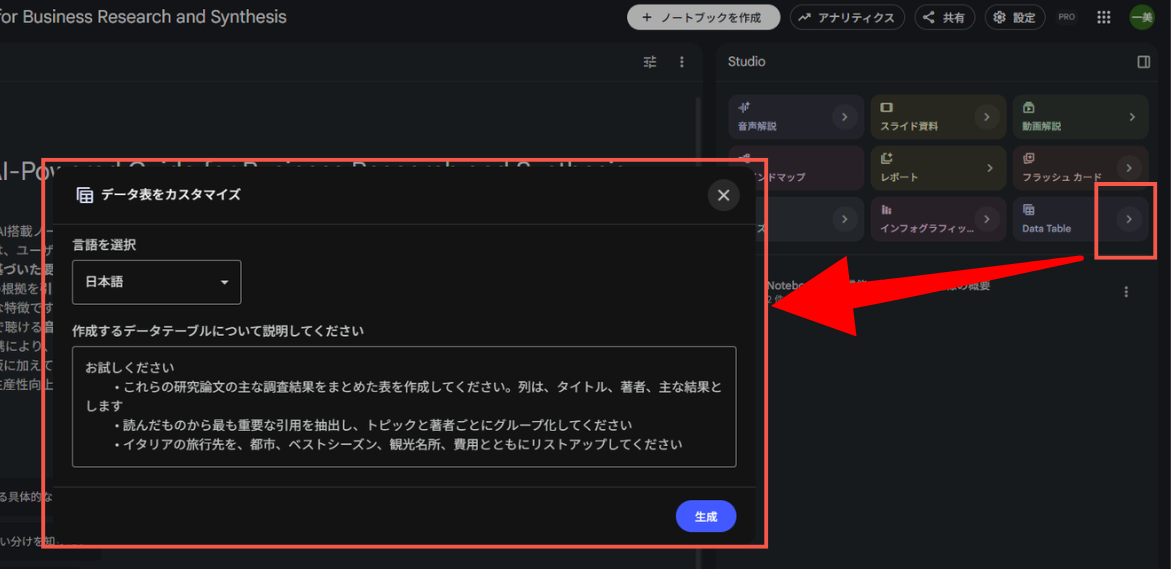Image resolution: width=1171 pixels, height=569 pixels.
Task: Click the レポート document icon
Action: [x=886, y=158]
